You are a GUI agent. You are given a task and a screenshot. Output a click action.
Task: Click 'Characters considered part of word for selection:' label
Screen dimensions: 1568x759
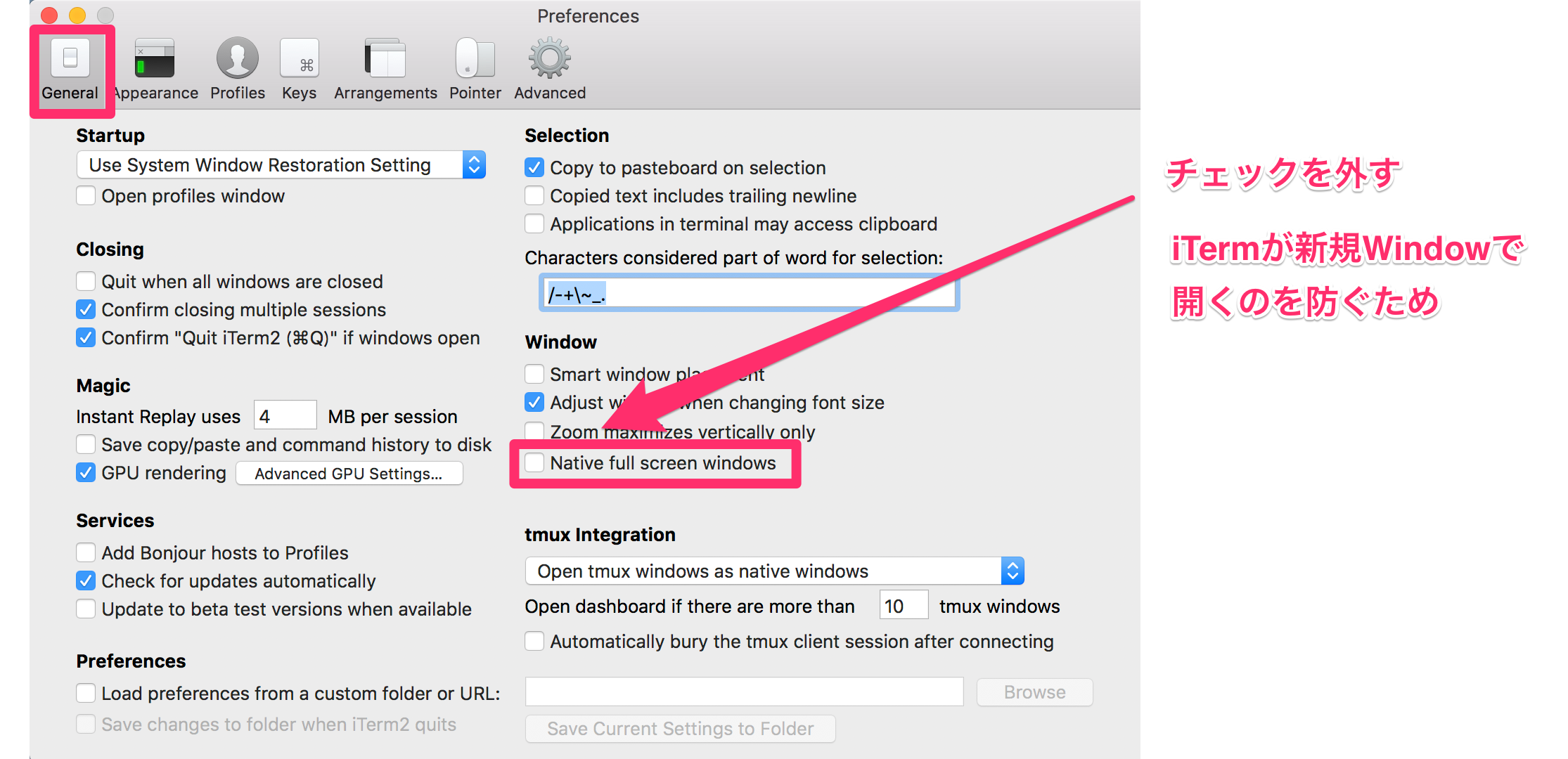point(734,258)
